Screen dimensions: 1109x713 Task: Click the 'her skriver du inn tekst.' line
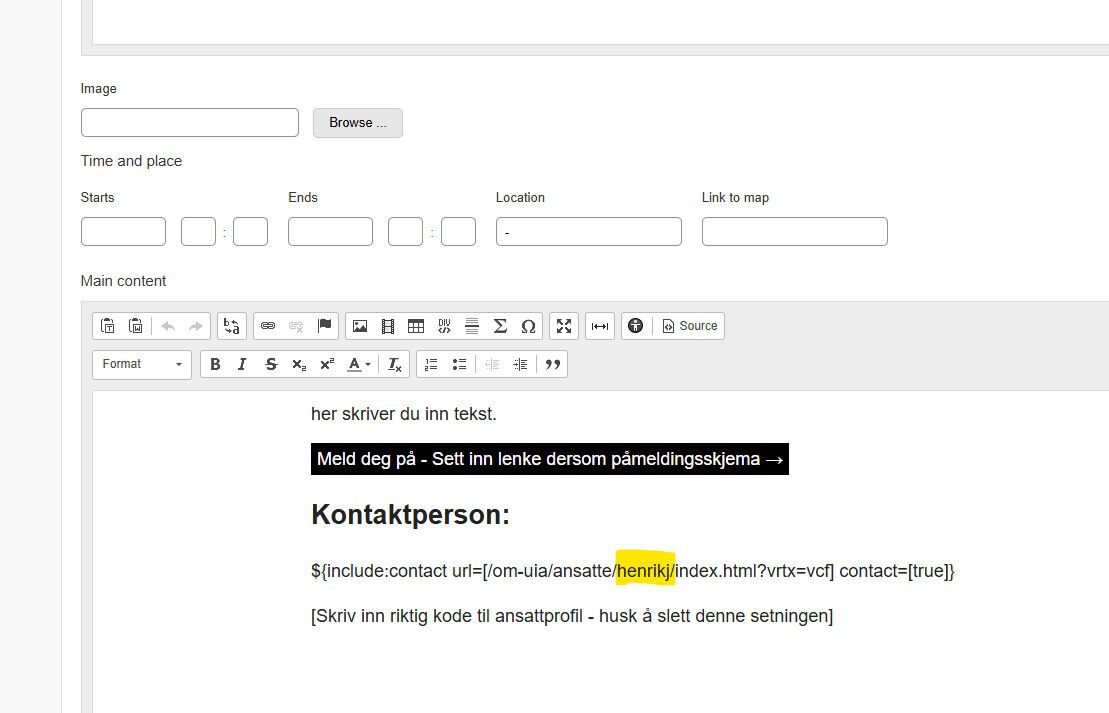click(404, 414)
